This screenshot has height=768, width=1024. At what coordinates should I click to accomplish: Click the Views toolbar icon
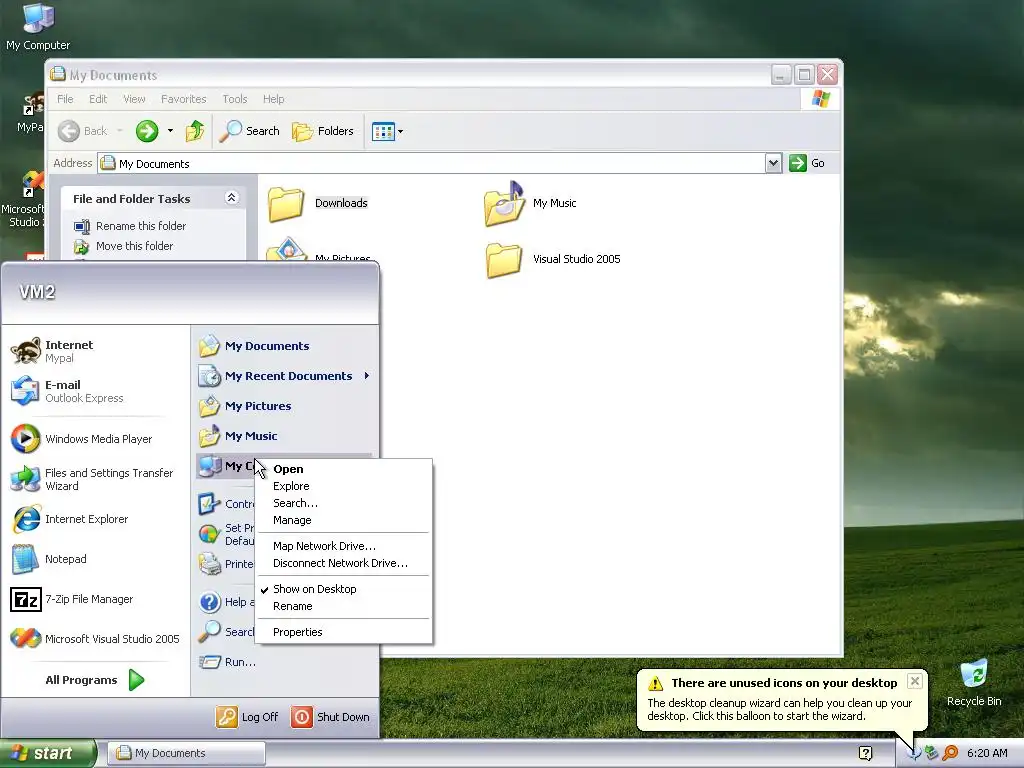(383, 131)
